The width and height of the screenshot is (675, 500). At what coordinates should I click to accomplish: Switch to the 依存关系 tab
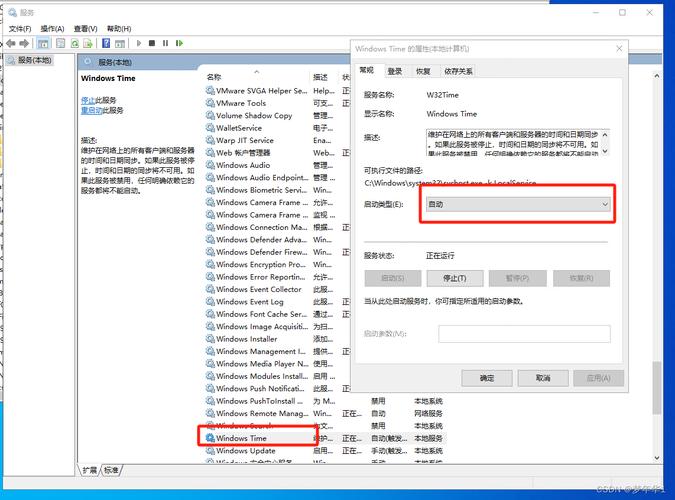(458, 71)
